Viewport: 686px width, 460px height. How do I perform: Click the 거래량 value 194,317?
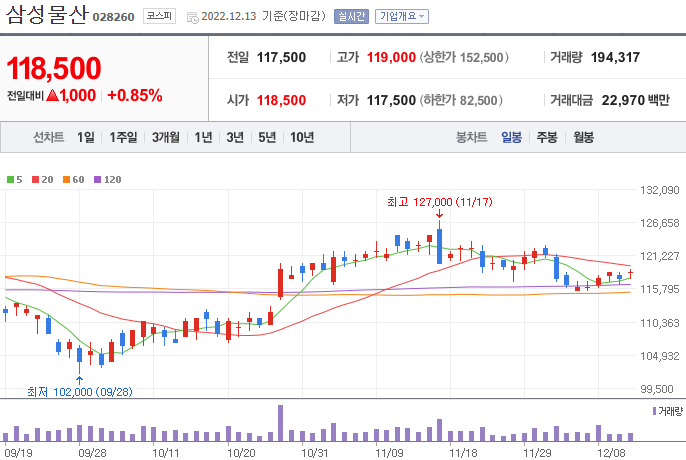pos(615,57)
